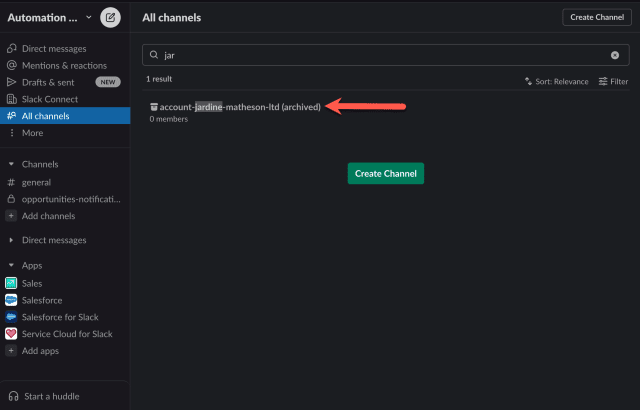Click the compose new message icon

pos(110,17)
